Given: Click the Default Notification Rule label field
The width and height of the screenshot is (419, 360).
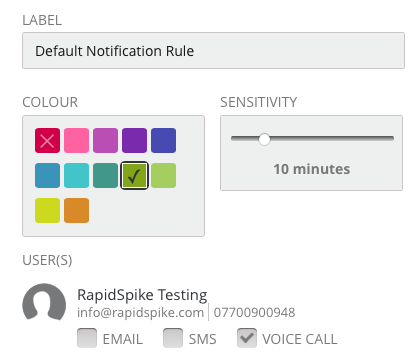Looking at the screenshot, I should click(x=213, y=51).
